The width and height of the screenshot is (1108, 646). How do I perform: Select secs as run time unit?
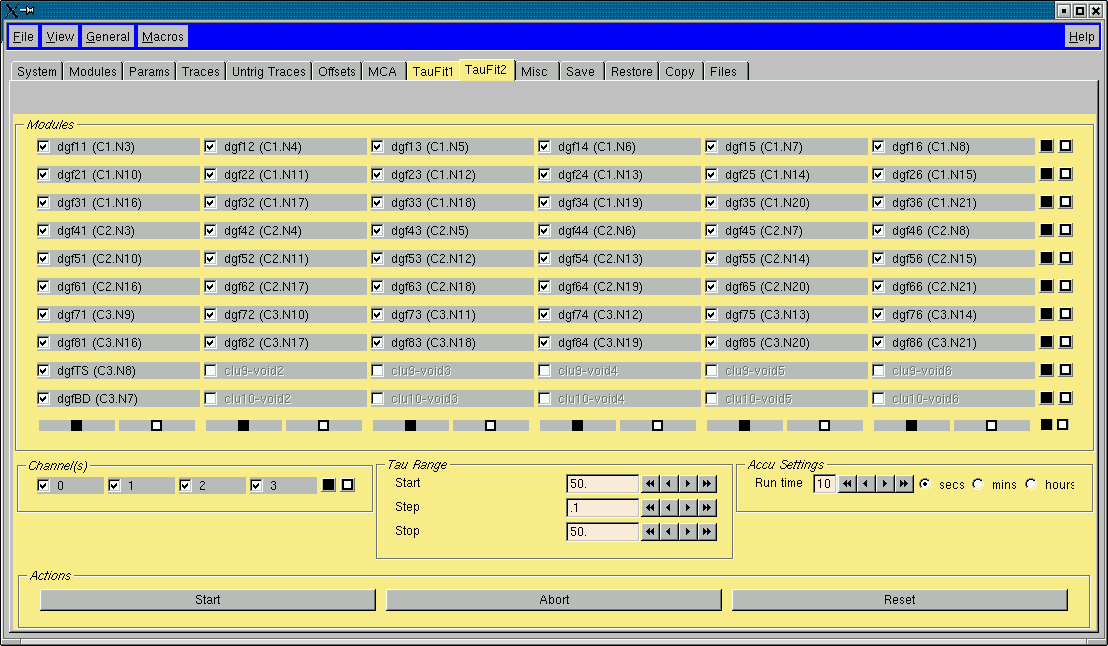click(x=925, y=484)
